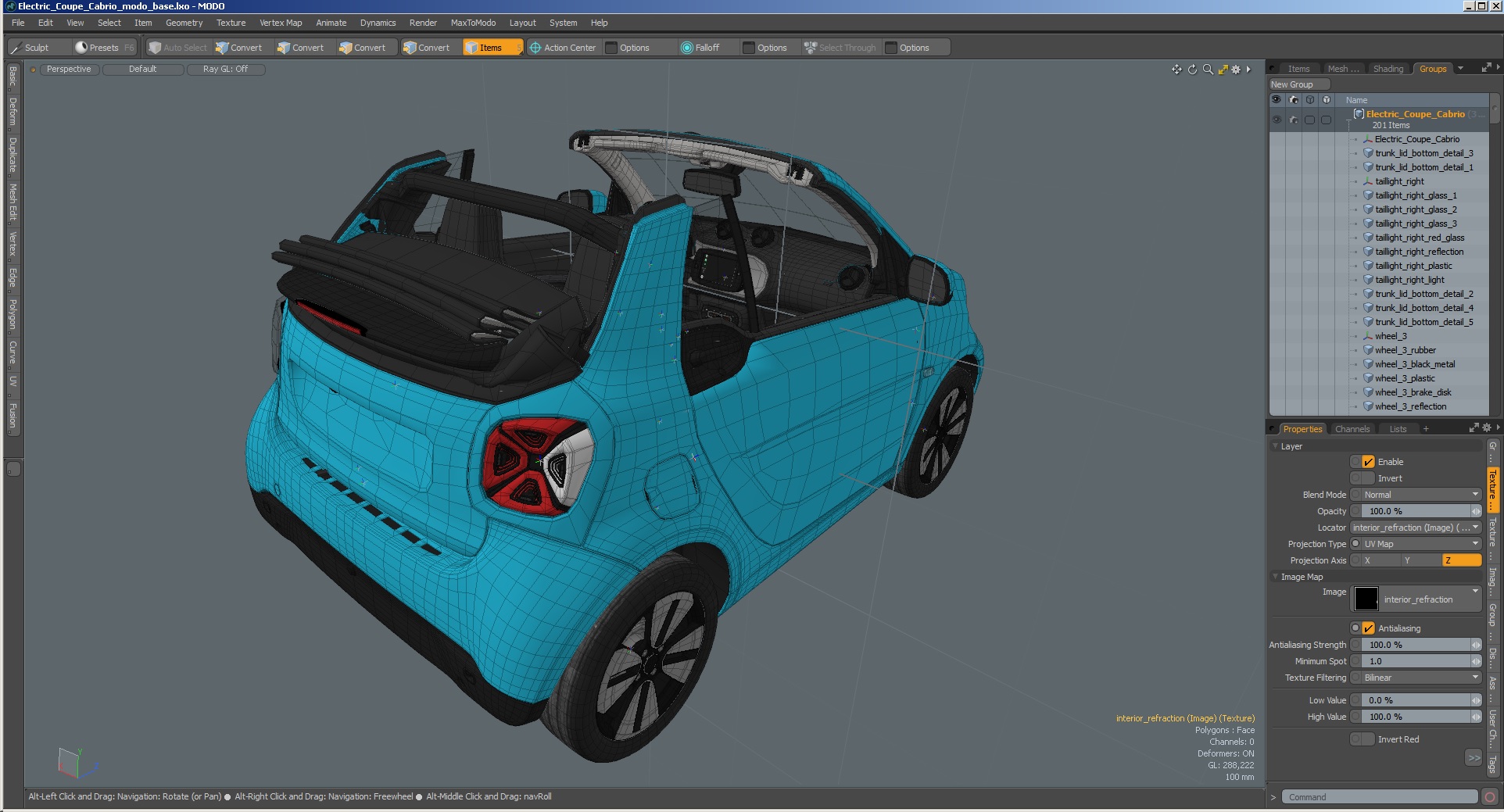Open the Sculpt tool
The image size is (1504, 812).
tap(38, 48)
